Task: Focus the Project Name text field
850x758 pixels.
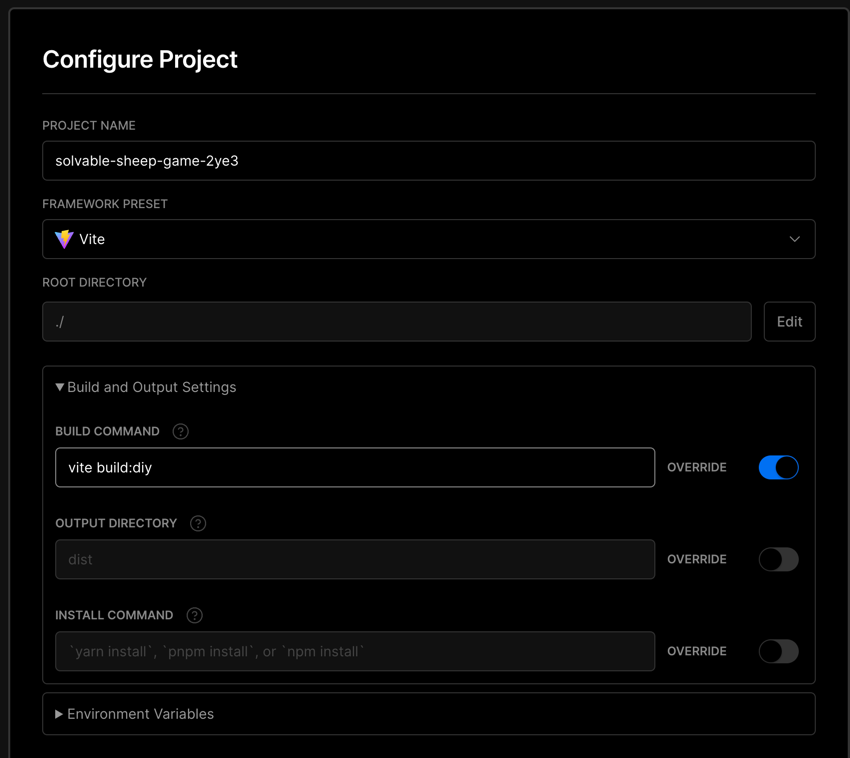Action: [x=428, y=161]
